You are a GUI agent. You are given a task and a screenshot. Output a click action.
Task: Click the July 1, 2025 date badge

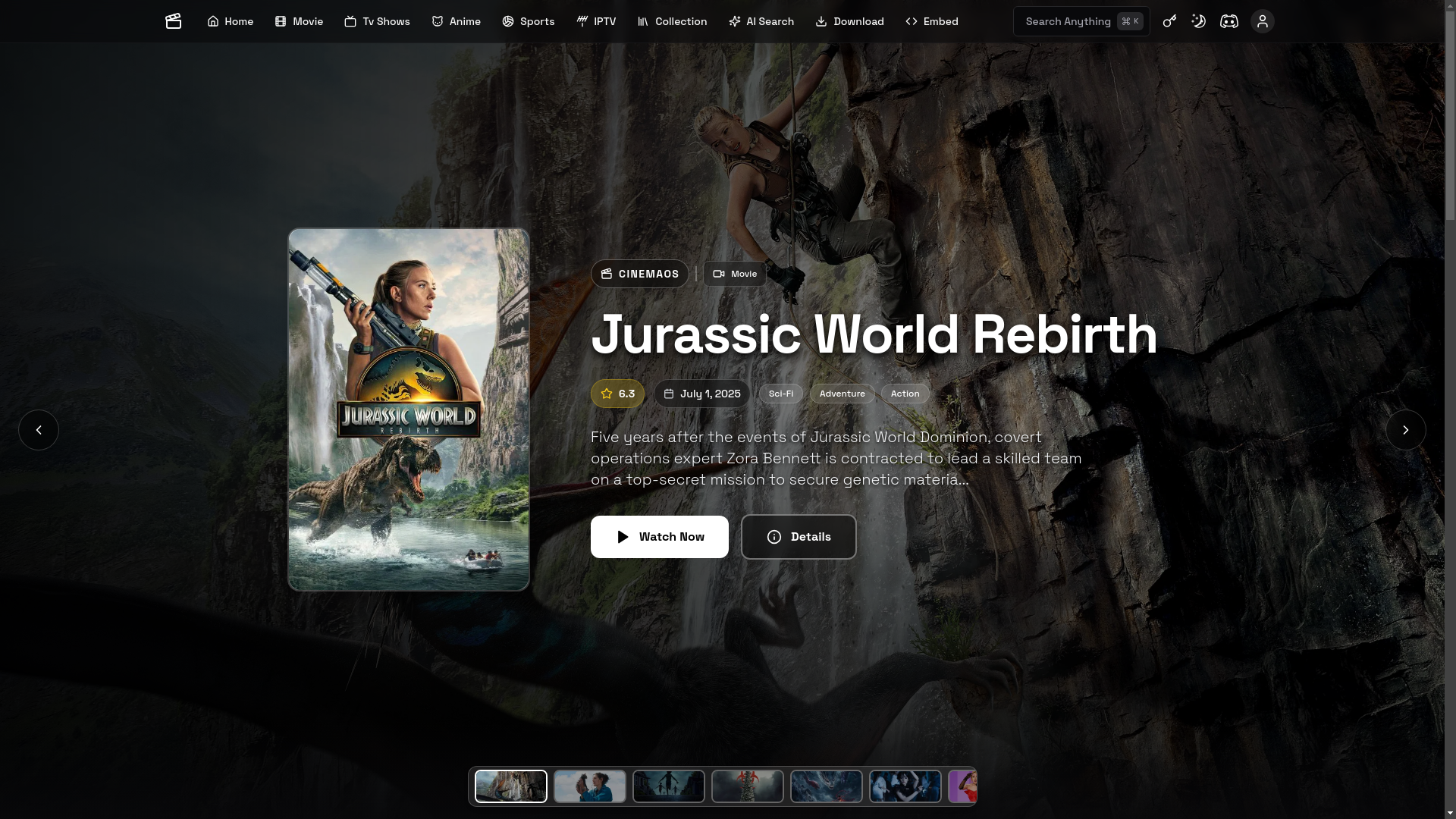[x=702, y=394]
